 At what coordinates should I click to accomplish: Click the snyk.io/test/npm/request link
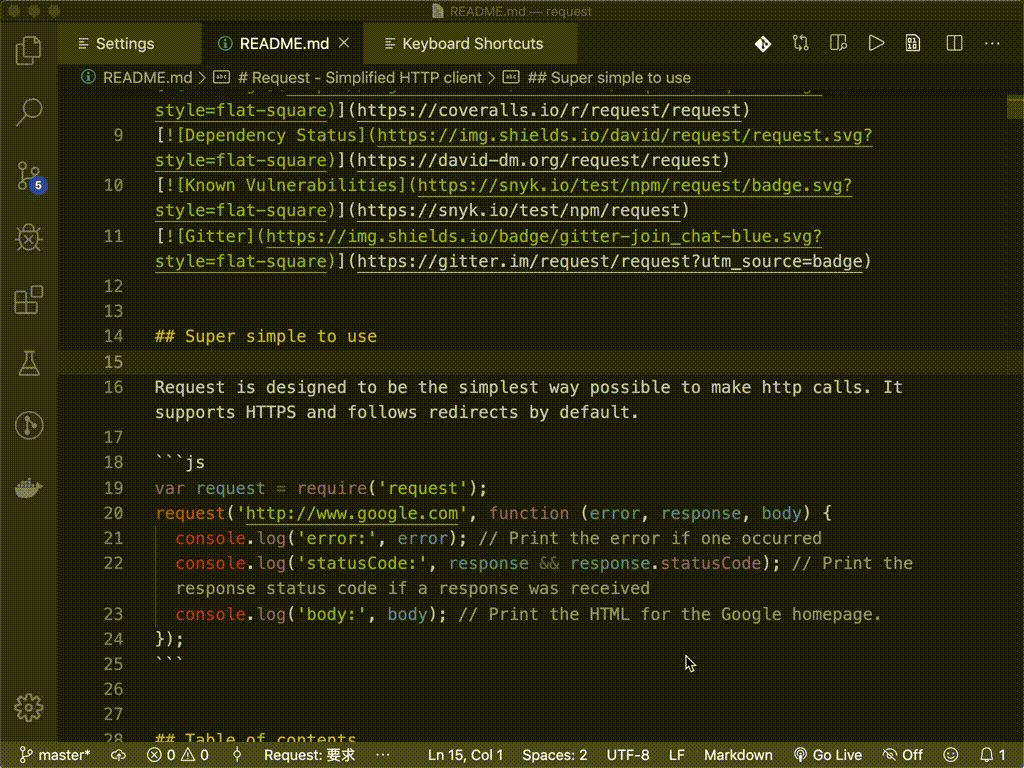click(519, 210)
